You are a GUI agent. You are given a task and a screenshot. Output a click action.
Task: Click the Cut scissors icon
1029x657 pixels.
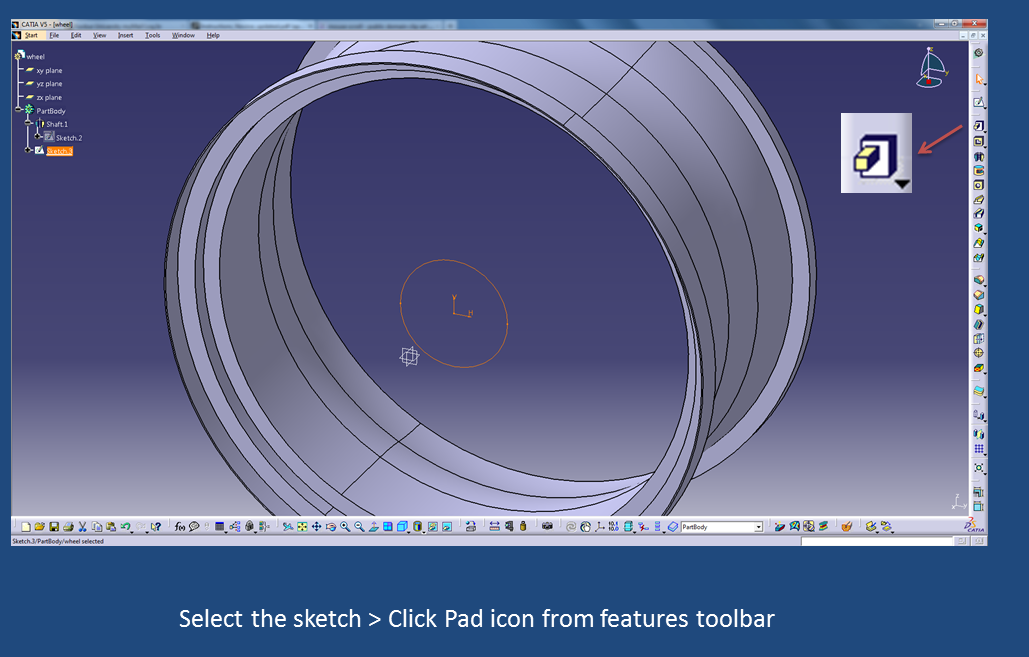click(82, 526)
